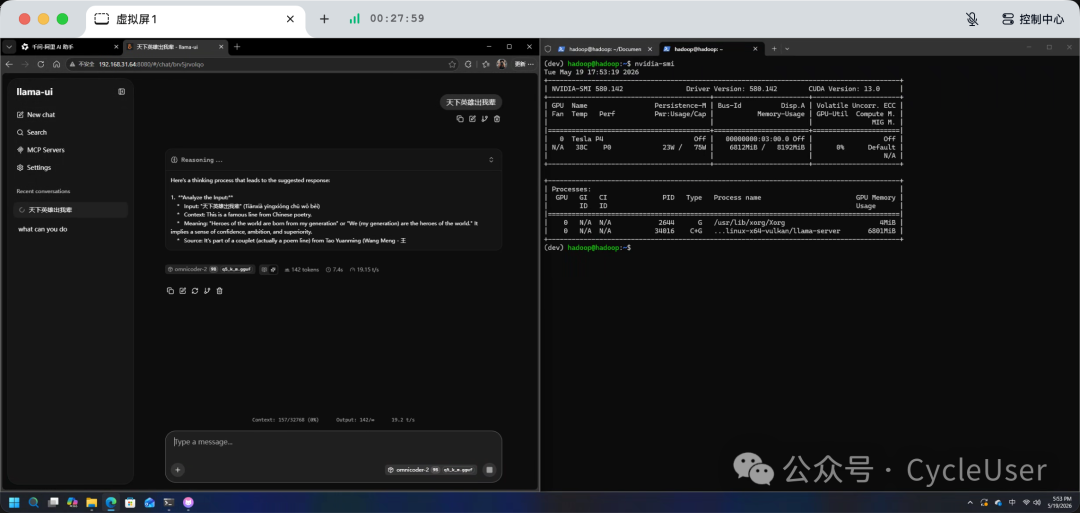1080x513 pixels.
Task: Start a New chat in llama-ui
Action: (36, 114)
